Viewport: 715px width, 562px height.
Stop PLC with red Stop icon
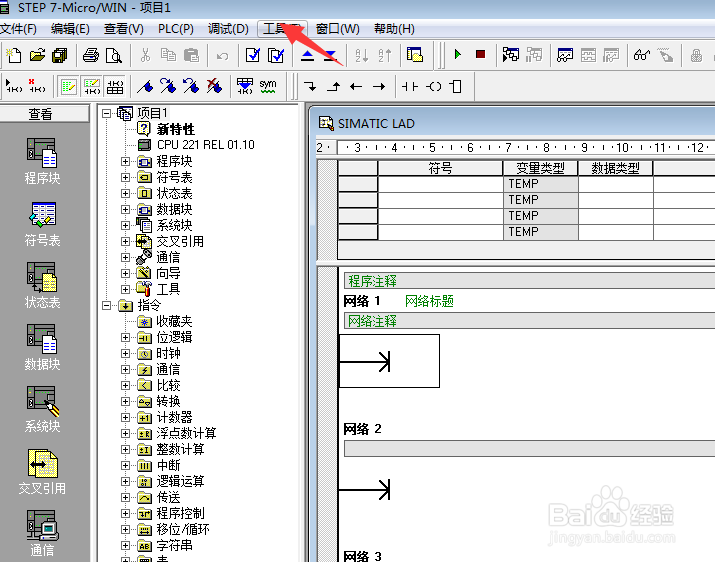click(x=480, y=55)
